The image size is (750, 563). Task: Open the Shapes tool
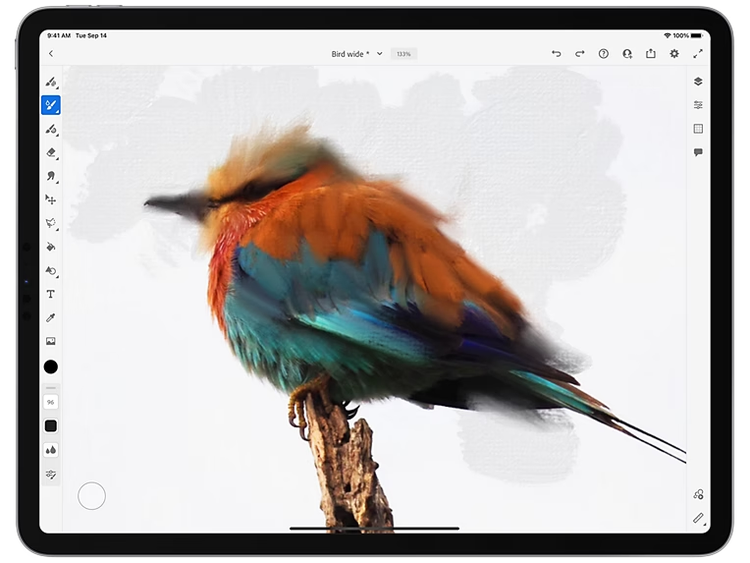51,271
